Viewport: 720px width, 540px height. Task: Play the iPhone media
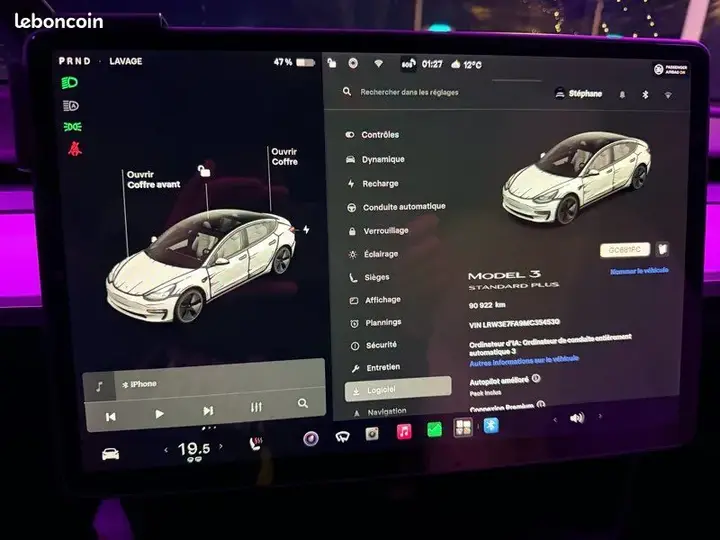point(159,414)
